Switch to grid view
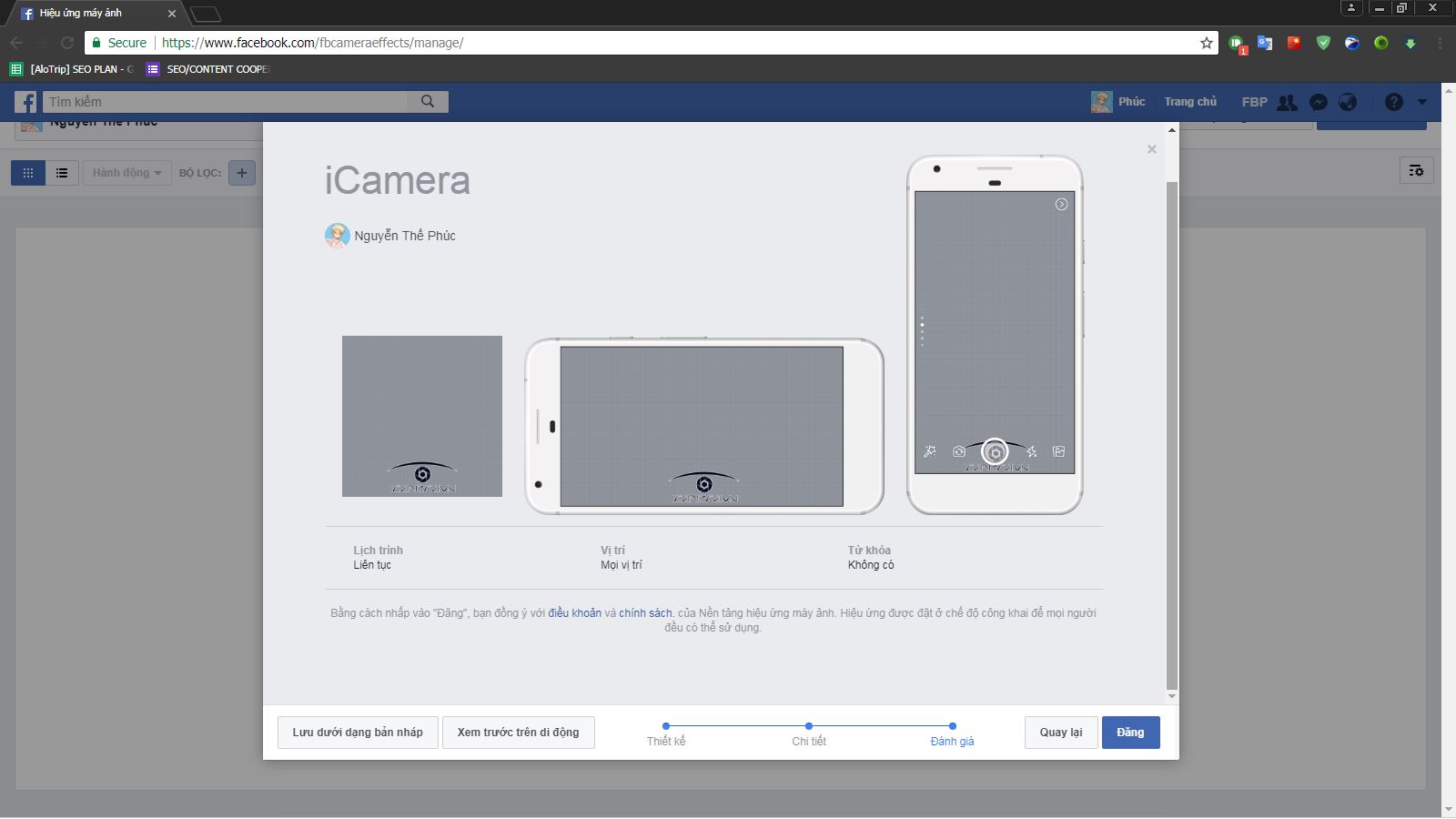This screenshot has height=819, width=1456. pyautogui.click(x=28, y=173)
